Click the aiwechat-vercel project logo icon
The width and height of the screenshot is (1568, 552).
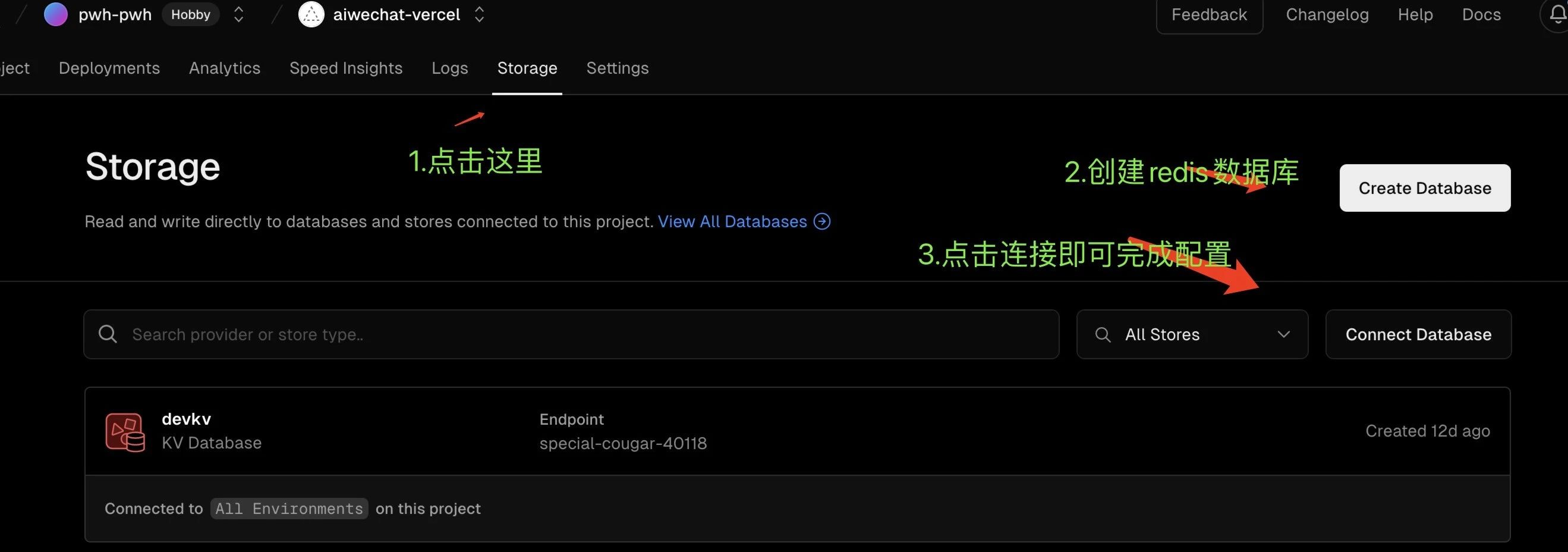(311, 14)
